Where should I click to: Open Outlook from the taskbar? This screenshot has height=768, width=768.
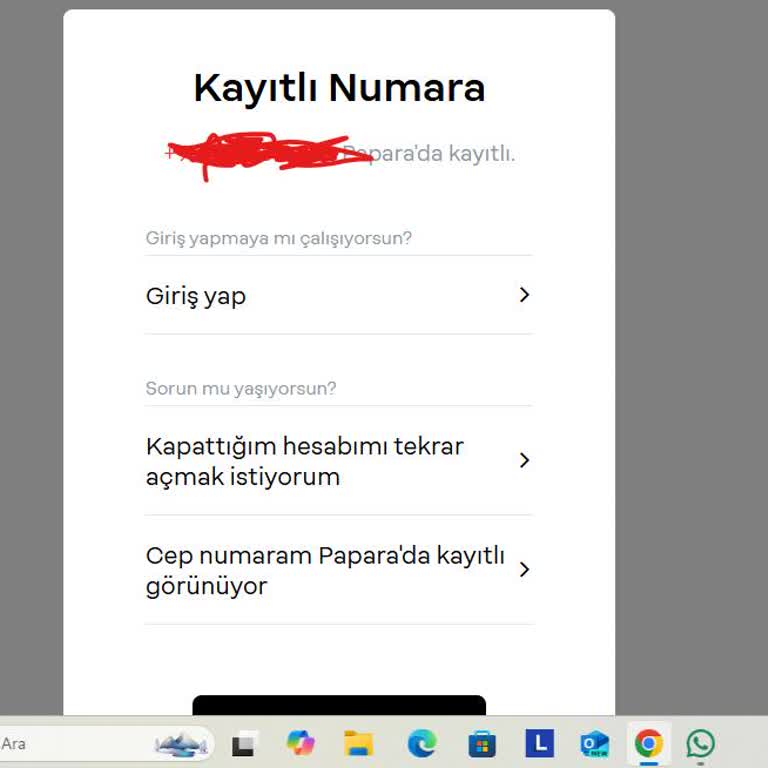click(x=594, y=744)
